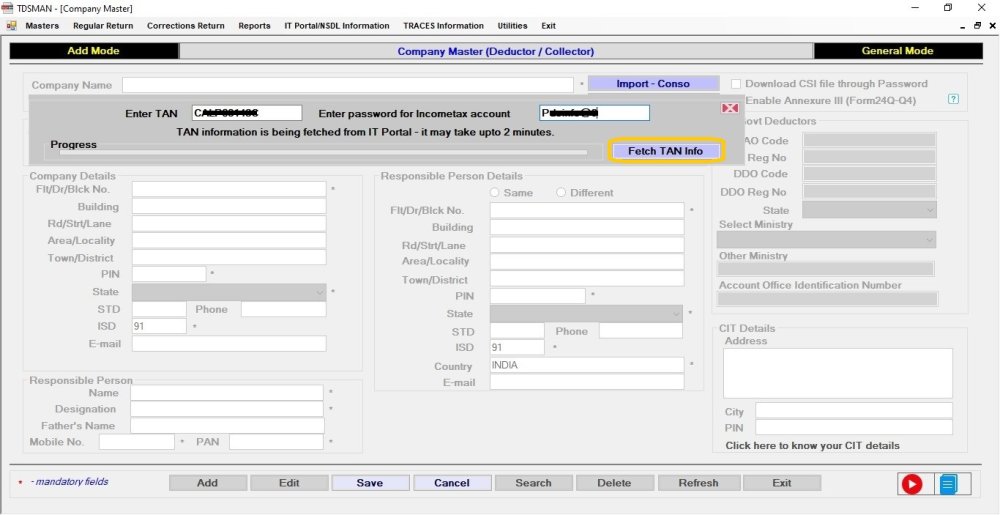Click the Save button
1000x515 pixels.
370,483
